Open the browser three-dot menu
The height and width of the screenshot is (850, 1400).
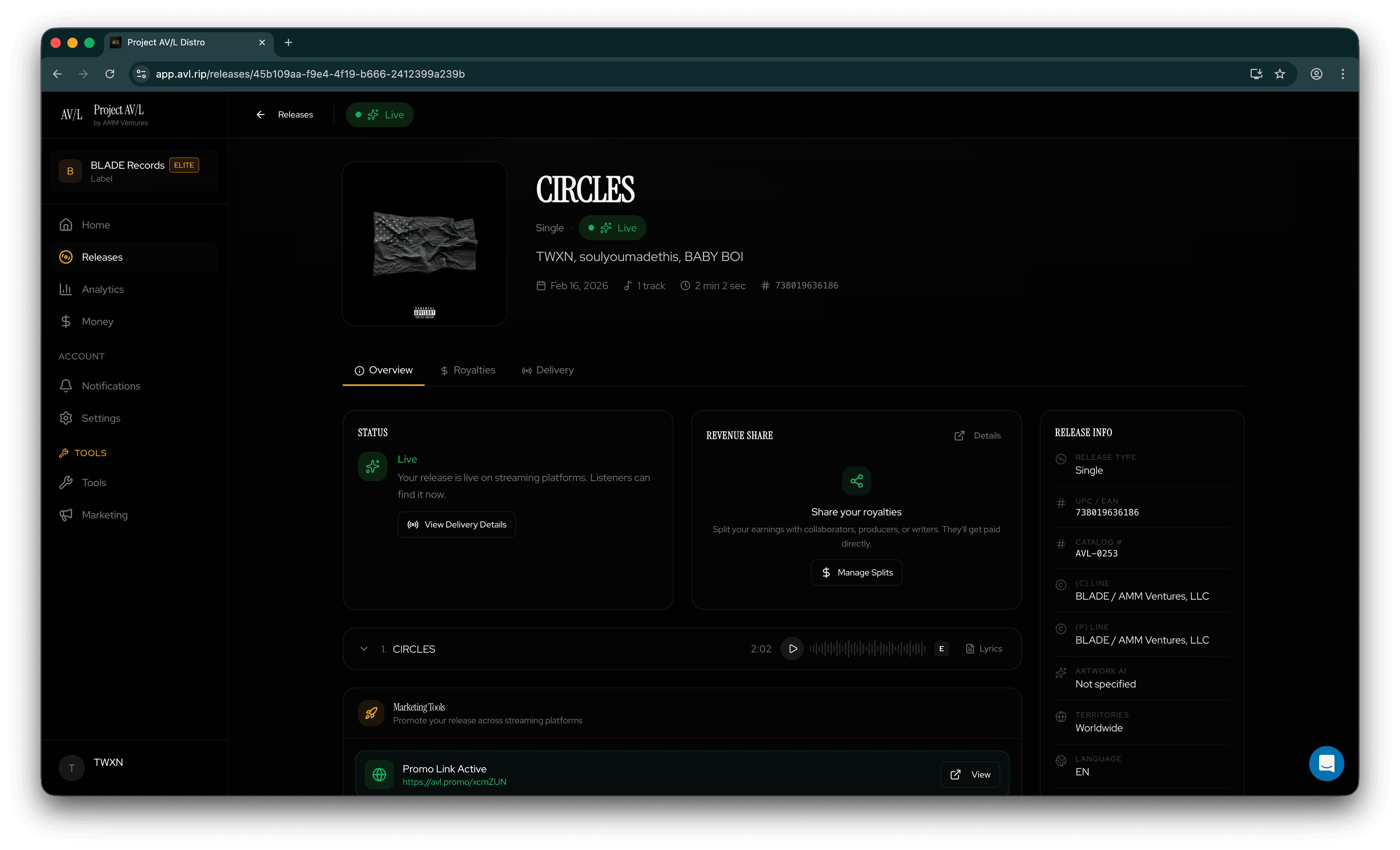point(1343,74)
